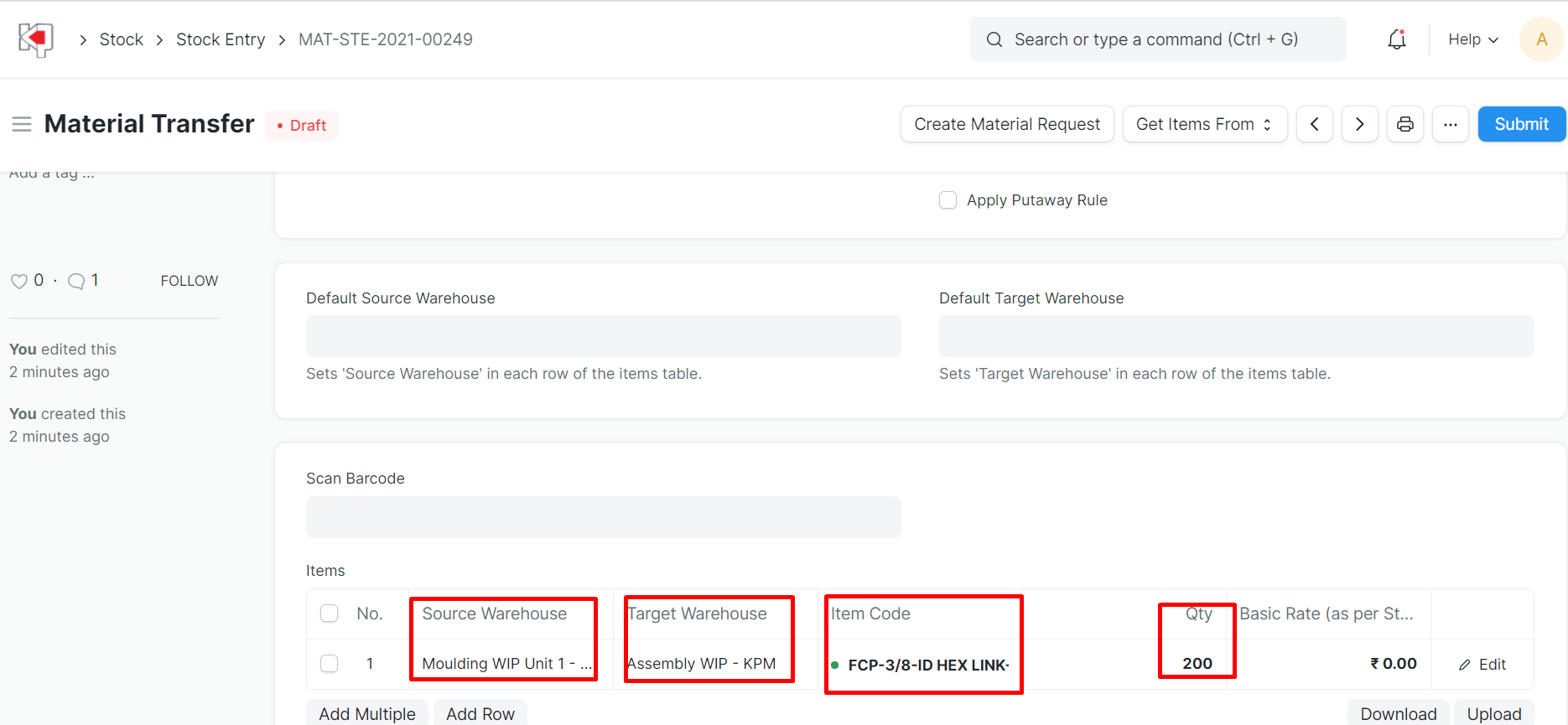Select all rows using header checkbox
Viewport: 1568px width, 725px height.
click(x=329, y=614)
